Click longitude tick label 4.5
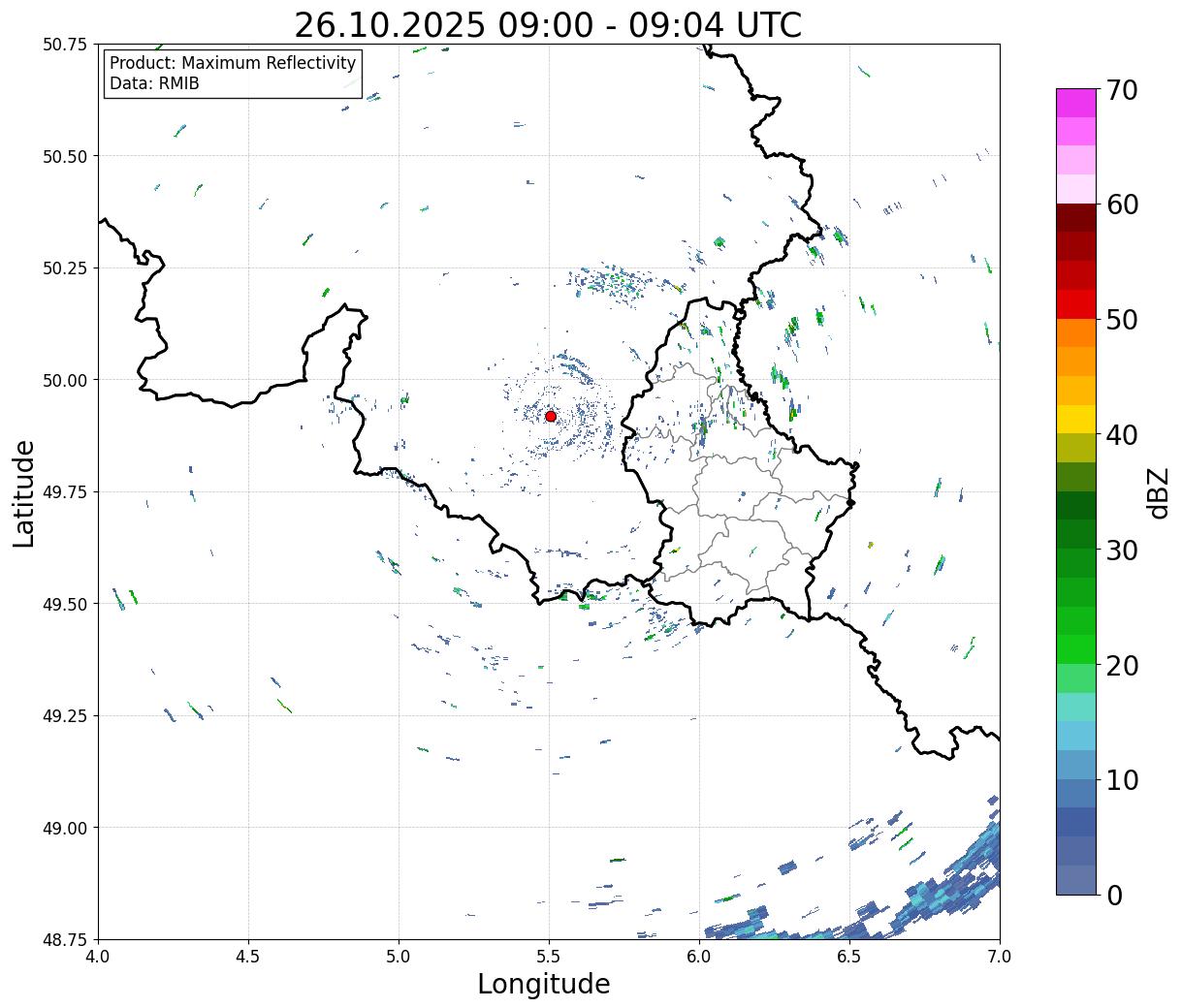 (248, 957)
